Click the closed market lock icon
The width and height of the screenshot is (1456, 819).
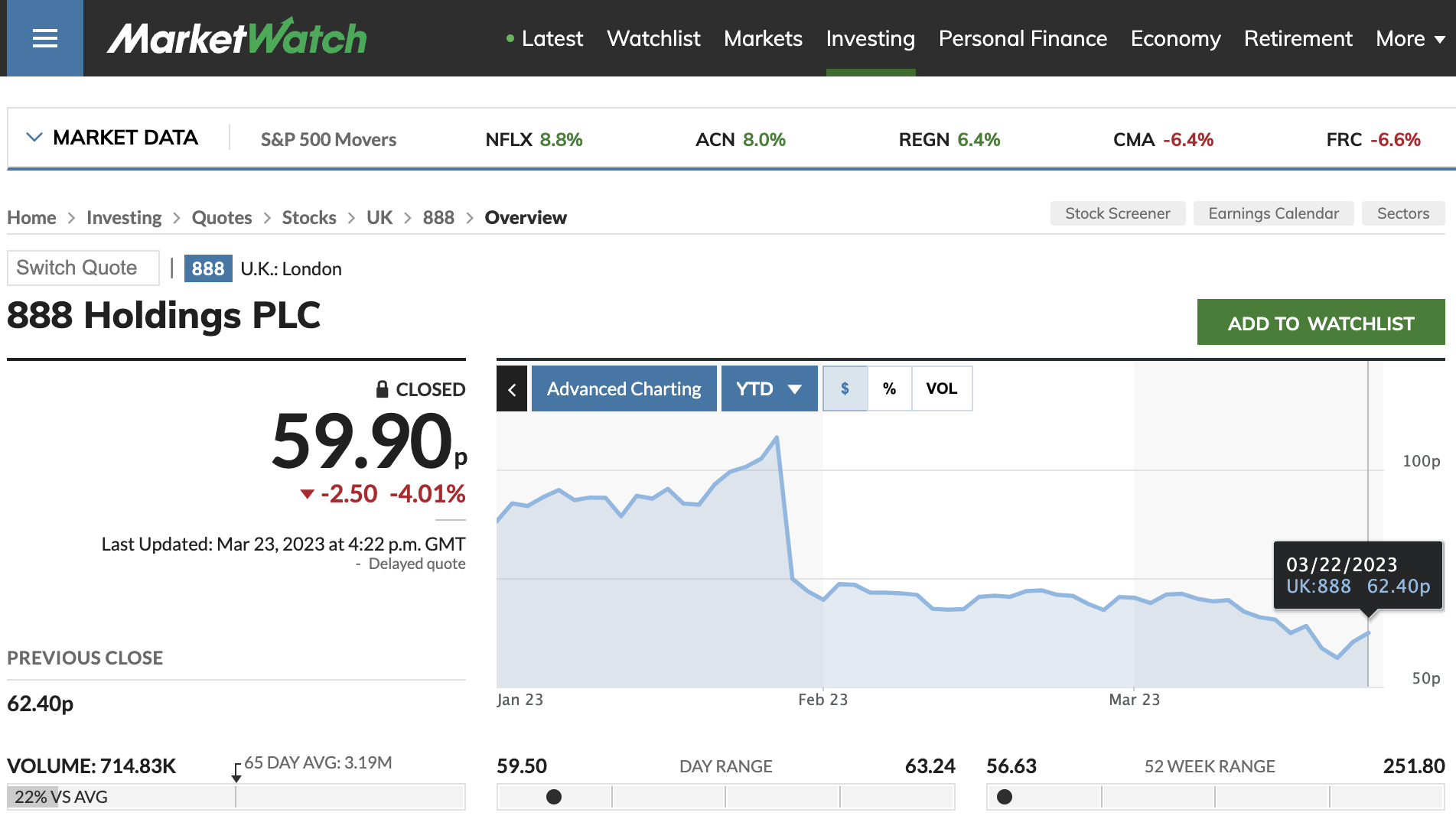tap(383, 389)
